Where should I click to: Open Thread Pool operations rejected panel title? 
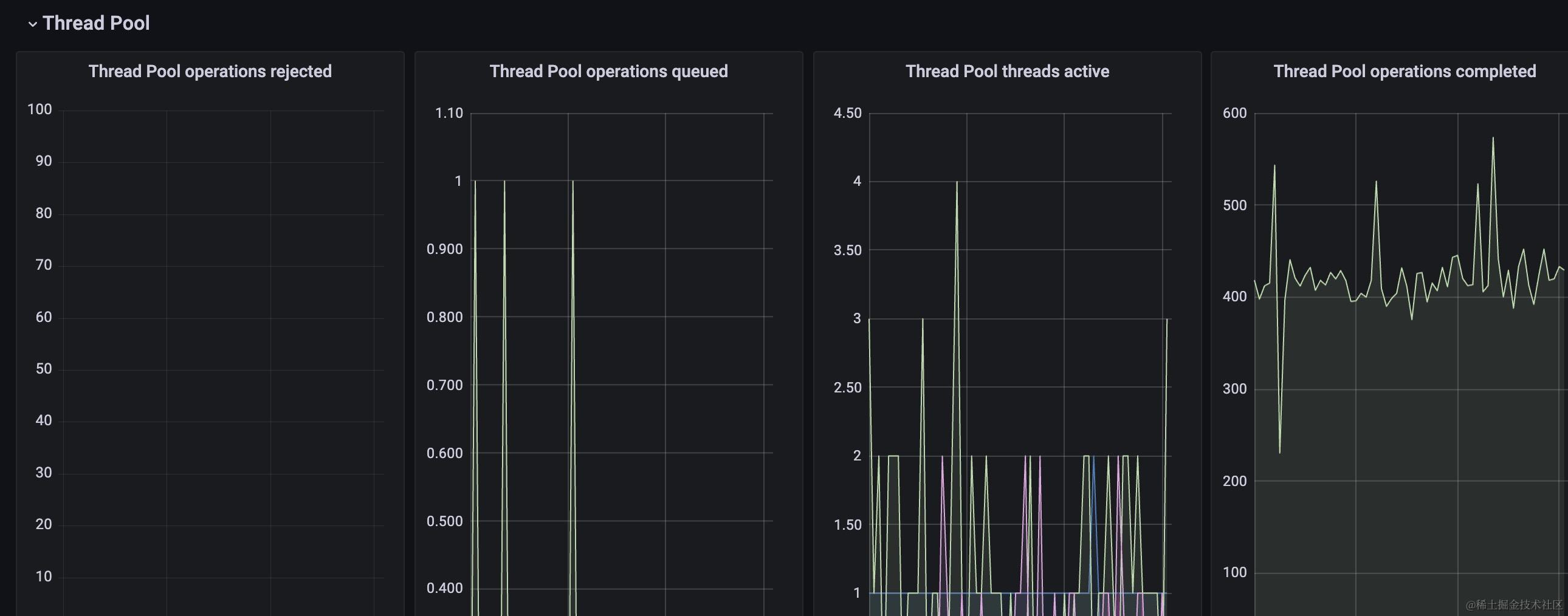tap(210, 71)
